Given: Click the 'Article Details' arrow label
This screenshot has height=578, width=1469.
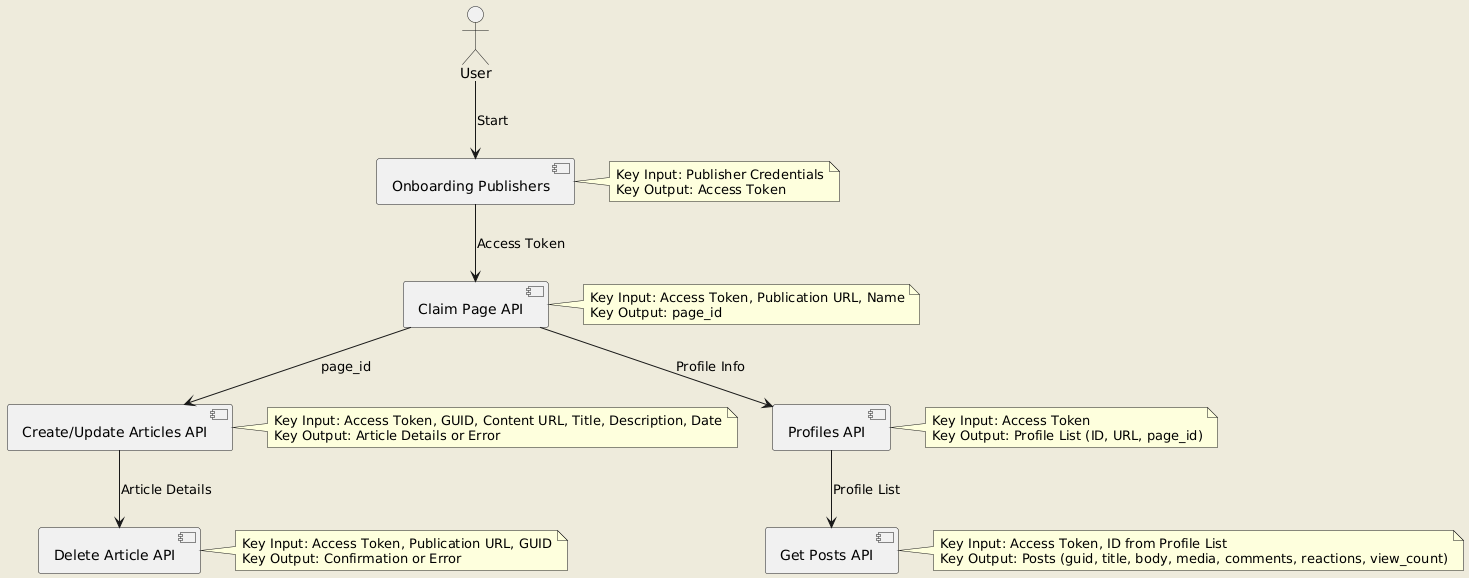Looking at the screenshot, I should pos(166,490).
